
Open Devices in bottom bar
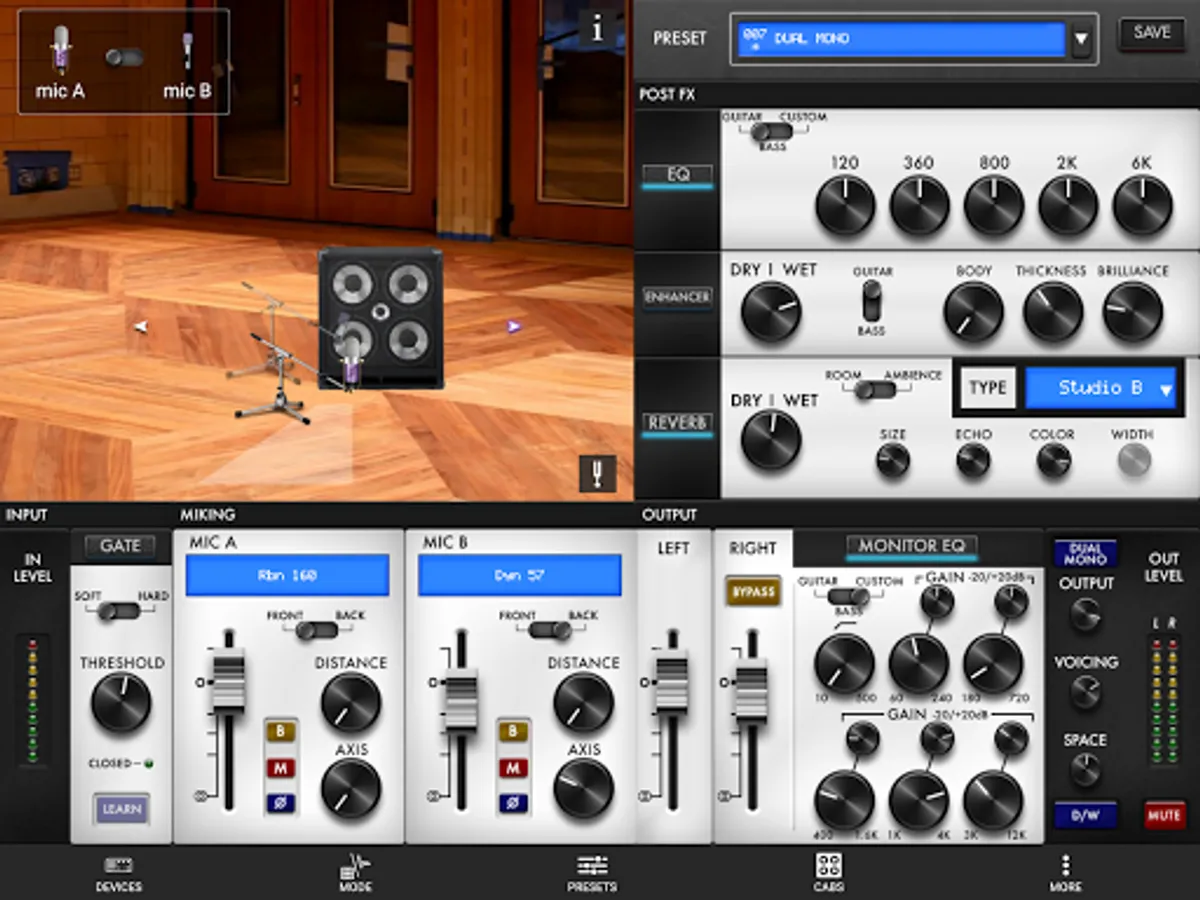pyautogui.click(x=118, y=873)
